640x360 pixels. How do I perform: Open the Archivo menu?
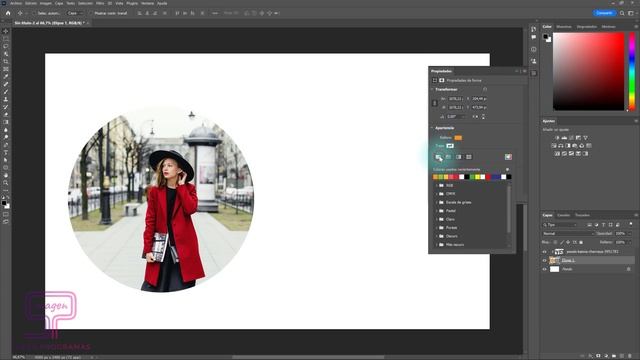16,3
